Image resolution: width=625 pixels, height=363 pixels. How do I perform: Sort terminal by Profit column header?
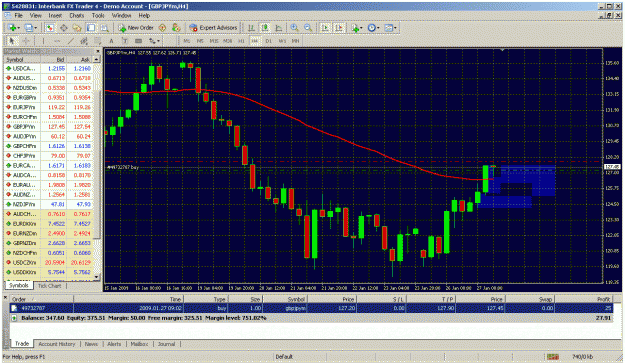584,299
